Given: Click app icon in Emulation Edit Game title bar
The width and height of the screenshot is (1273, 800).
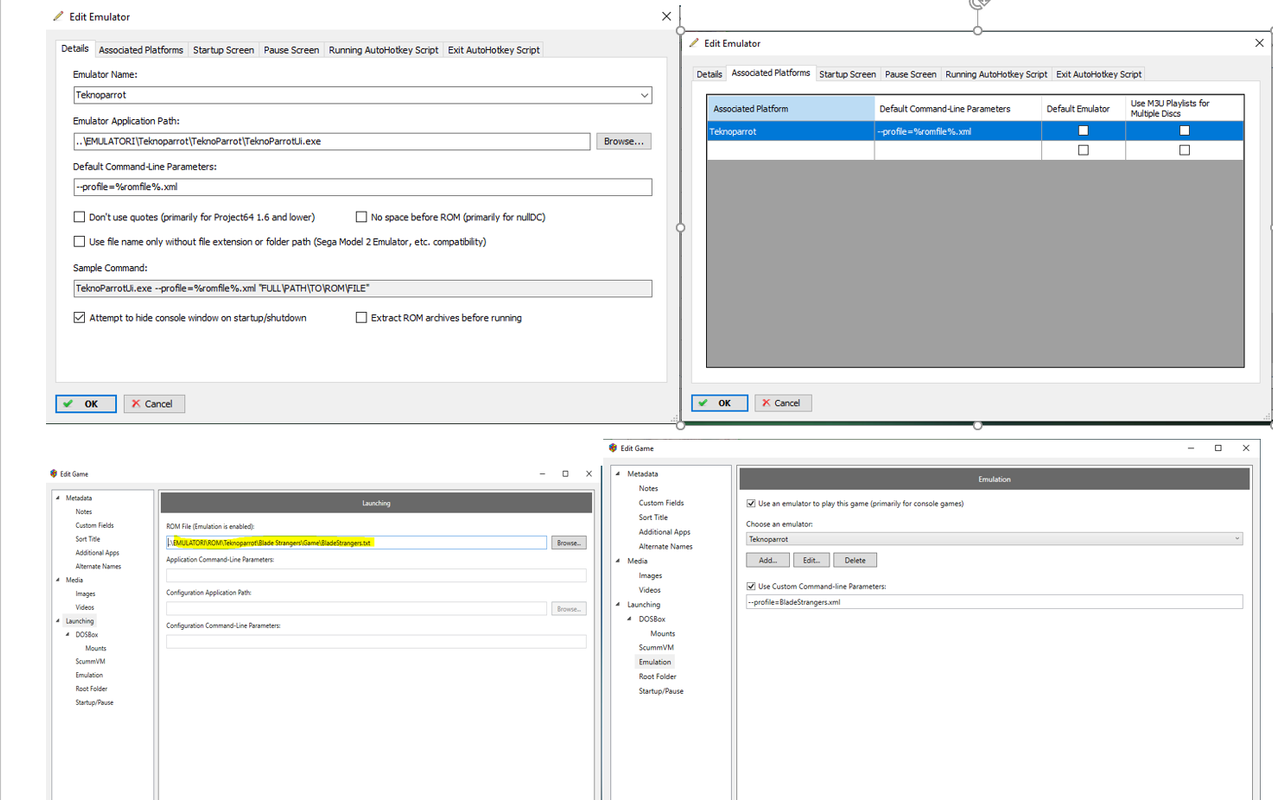Looking at the screenshot, I should coord(613,448).
